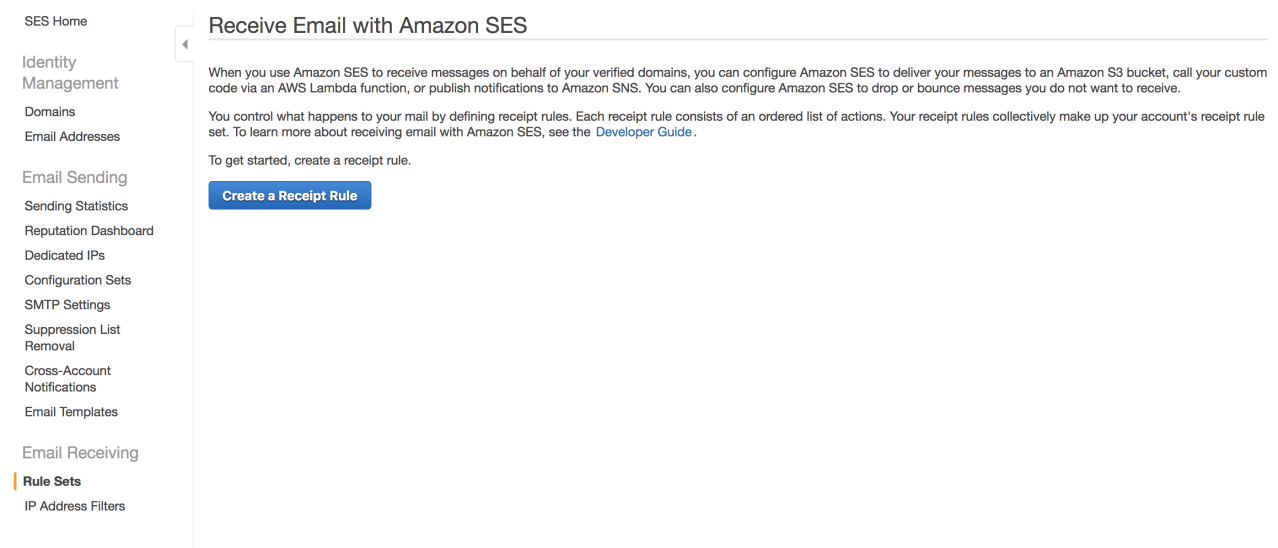Screen dimensions: 1278x548
Task: Open Domains under Identity Management
Action: click(x=50, y=112)
